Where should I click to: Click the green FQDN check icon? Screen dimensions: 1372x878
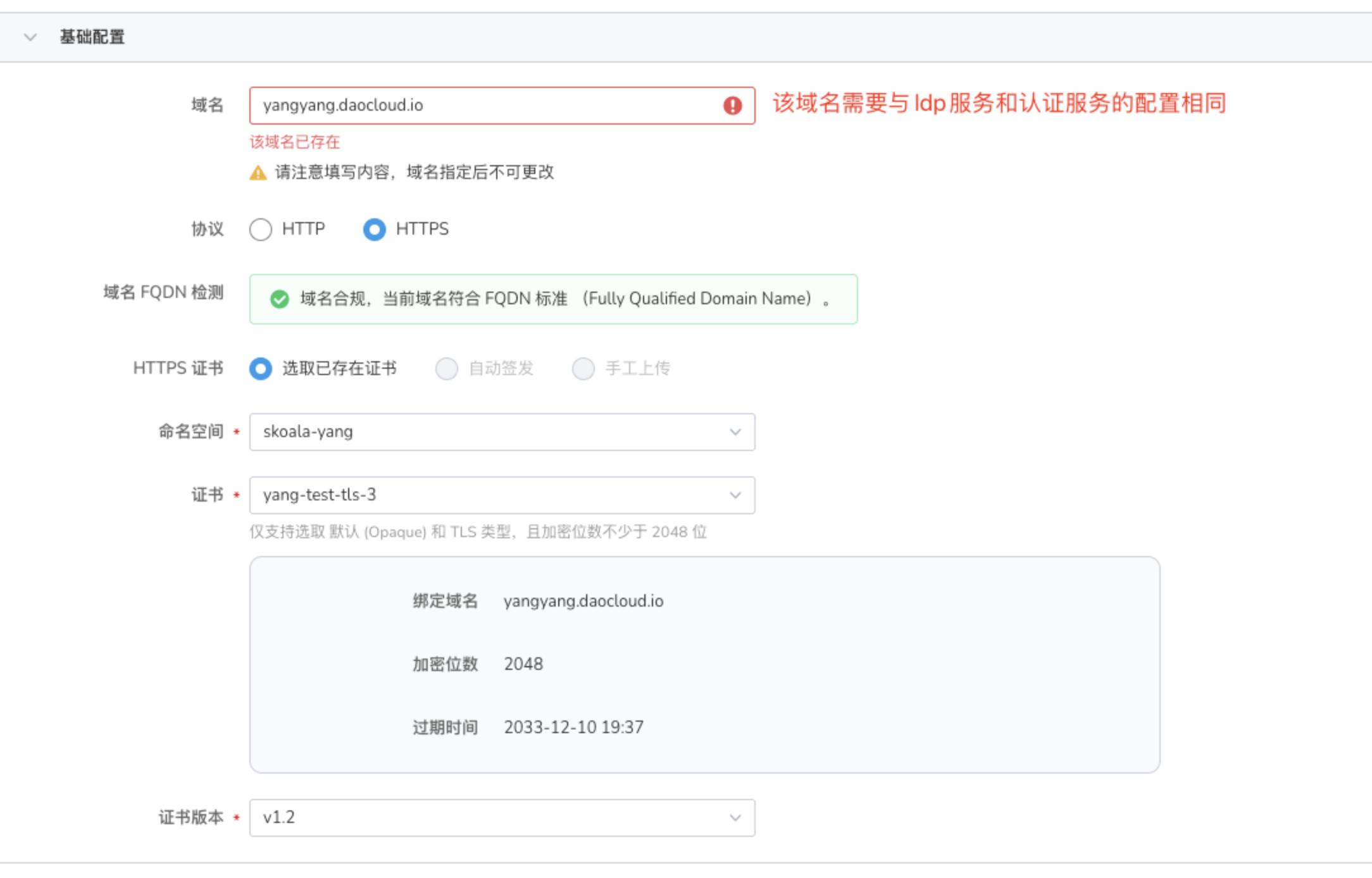(279, 299)
